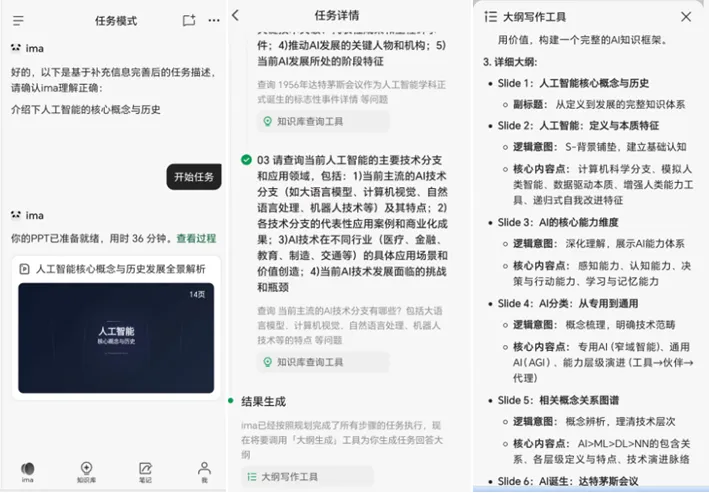Click the 任务详情 page title
Screen dimensions: 709x493
click(337, 15)
